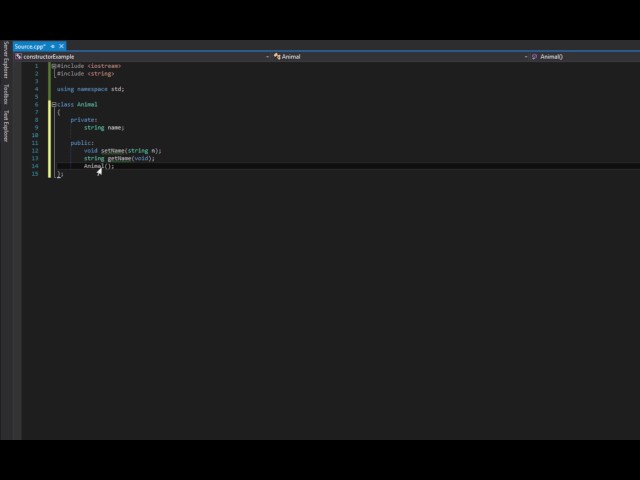Open the Server Explorer side tab
The width and height of the screenshot is (640, 480).
6,60
